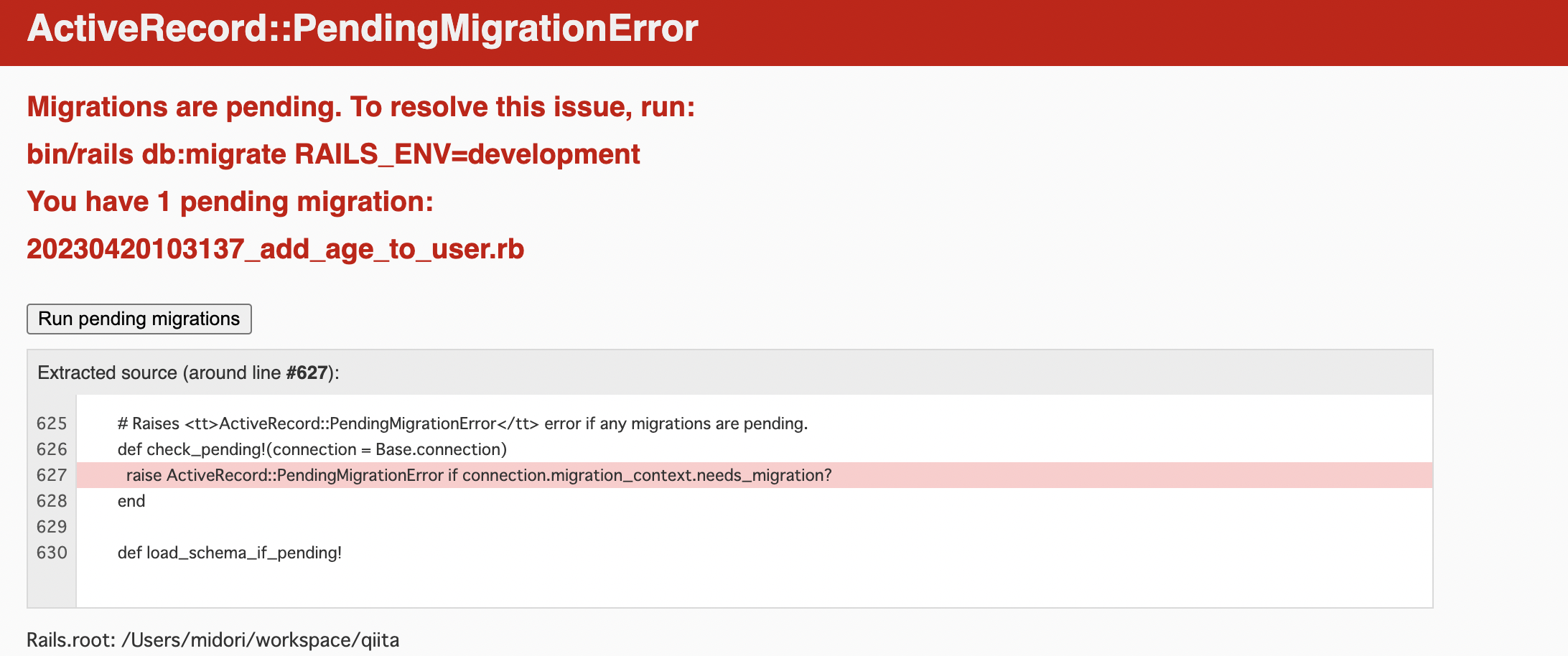Click the bin/rails db:migrate command text
This screenshot has height=656, width=1568.
[x=333, y=154]
